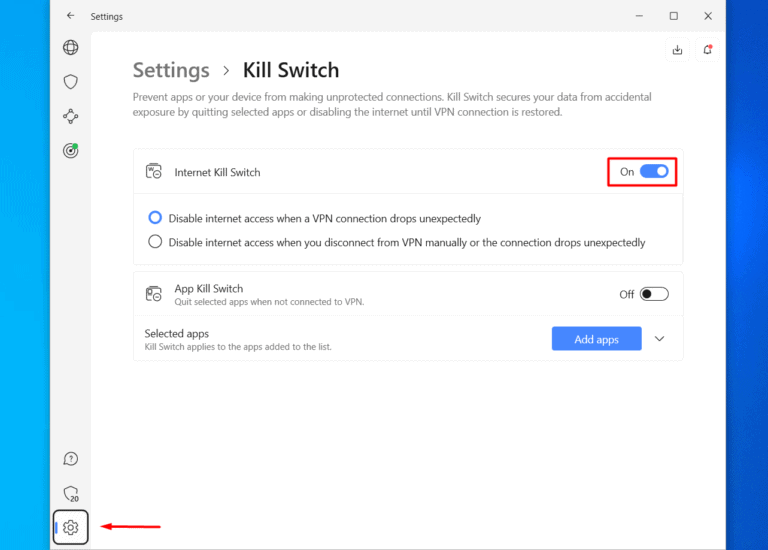Open the shield Threat Protection sidebar icon
768x550 pixels.
point(70,82)
